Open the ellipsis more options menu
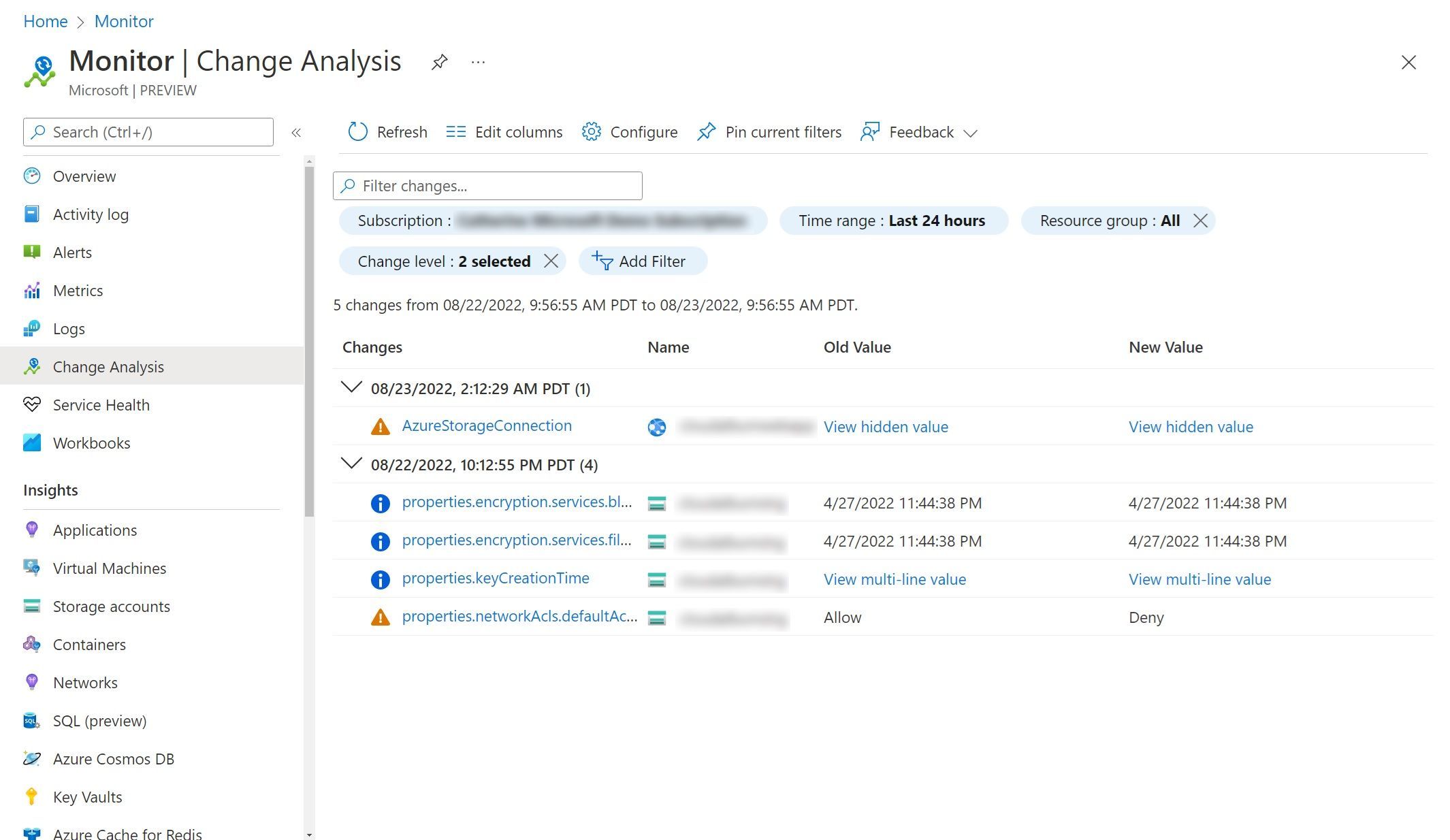1450x840 pixels. (478, 62)
